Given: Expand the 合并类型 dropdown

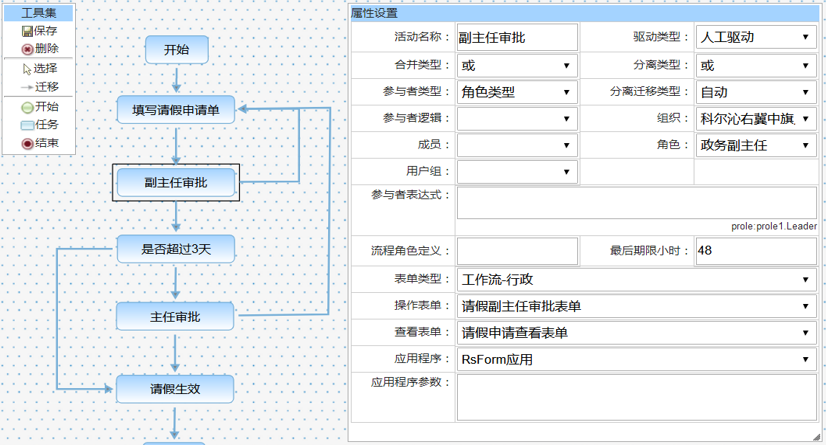Looking at the screenshot, I should point(517,65).
